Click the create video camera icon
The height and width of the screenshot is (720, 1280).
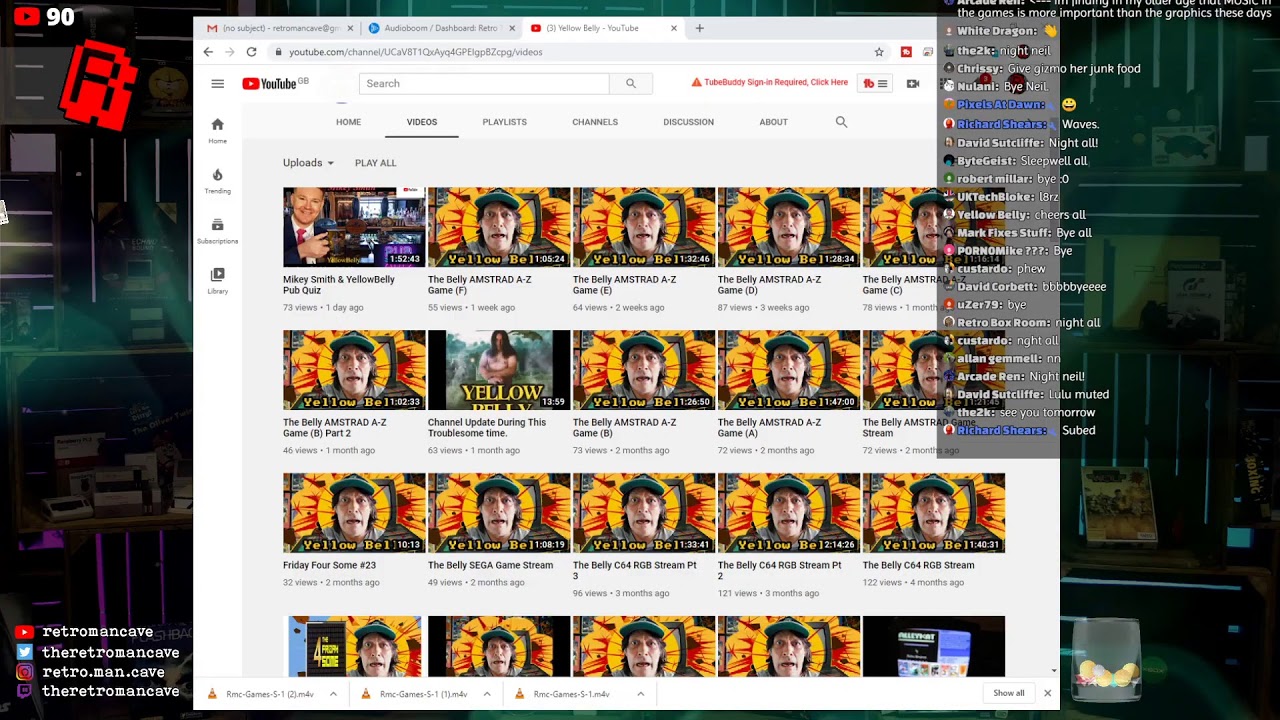[913, 84]
